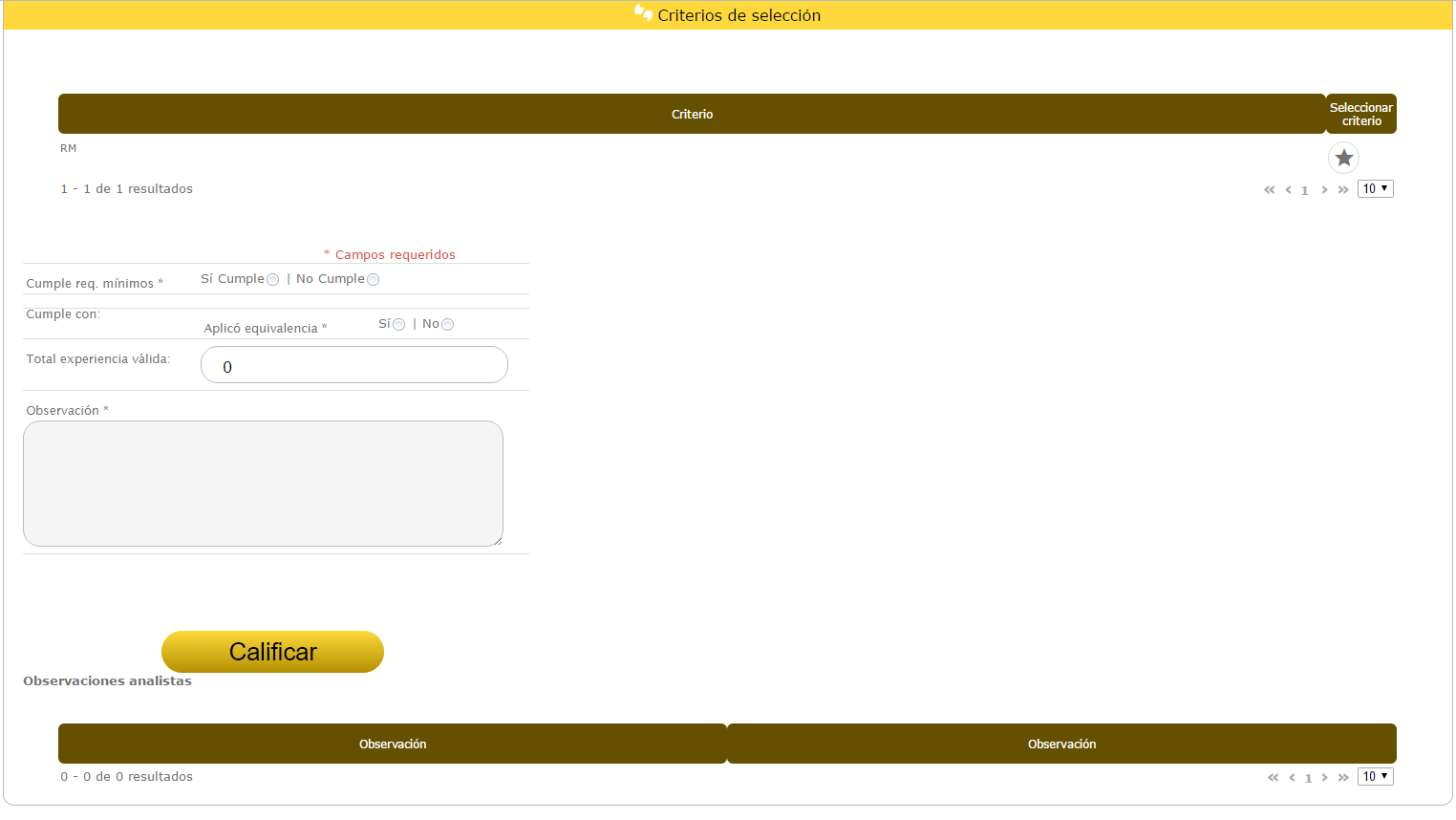Click inside the Observación text area
This screenshot has width=1456, height=820.
pyautogui.click(x=263, y=484)
